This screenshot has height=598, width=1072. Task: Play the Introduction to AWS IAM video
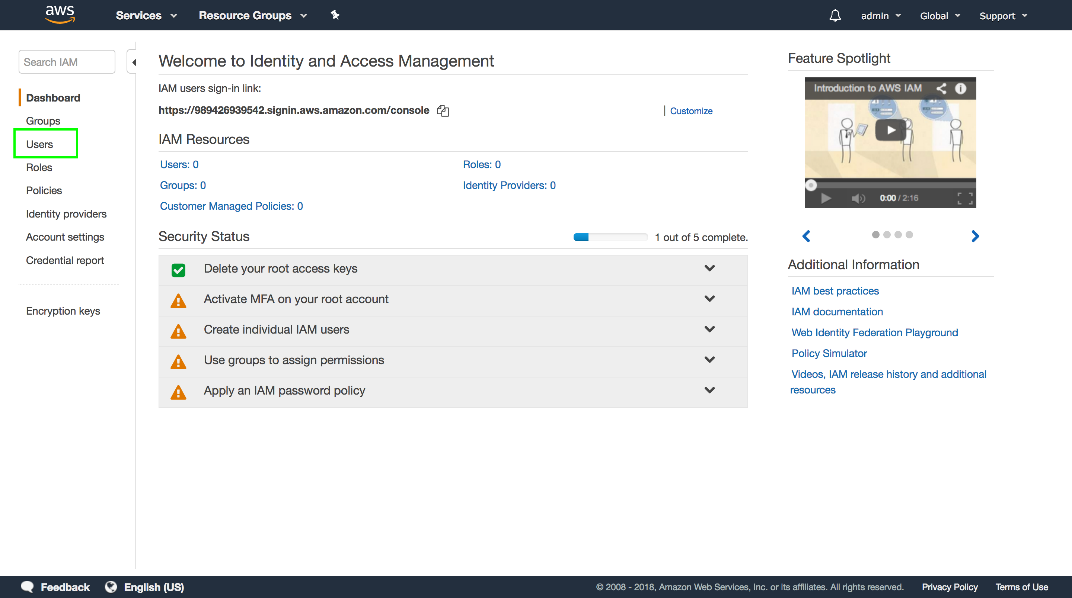tap(890, 130)
